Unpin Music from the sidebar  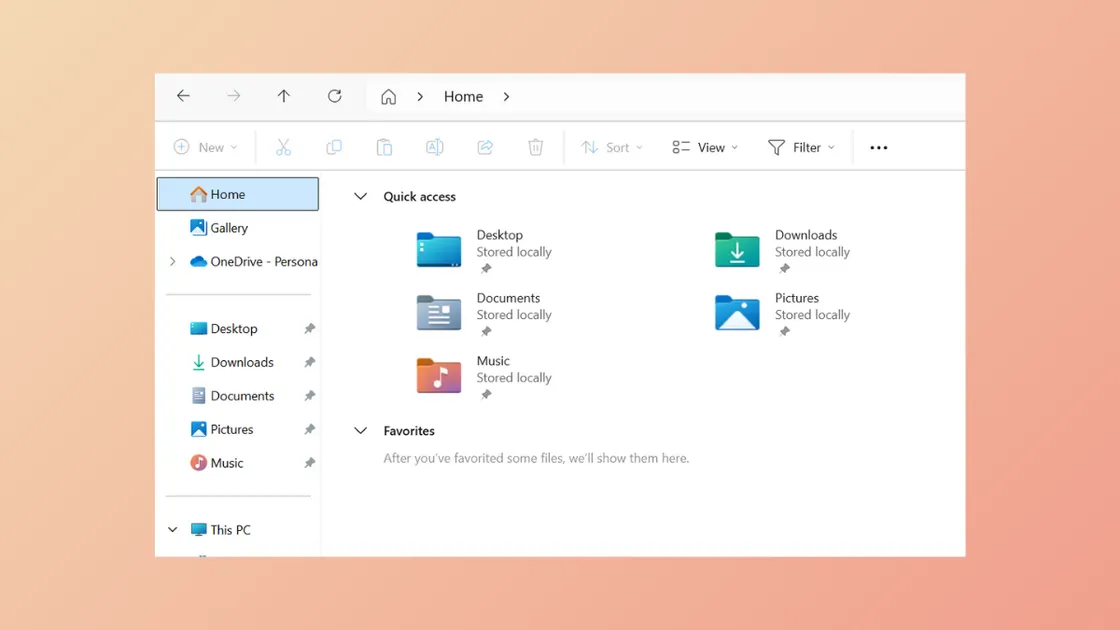pyautogui.click(x=309, y=463)
